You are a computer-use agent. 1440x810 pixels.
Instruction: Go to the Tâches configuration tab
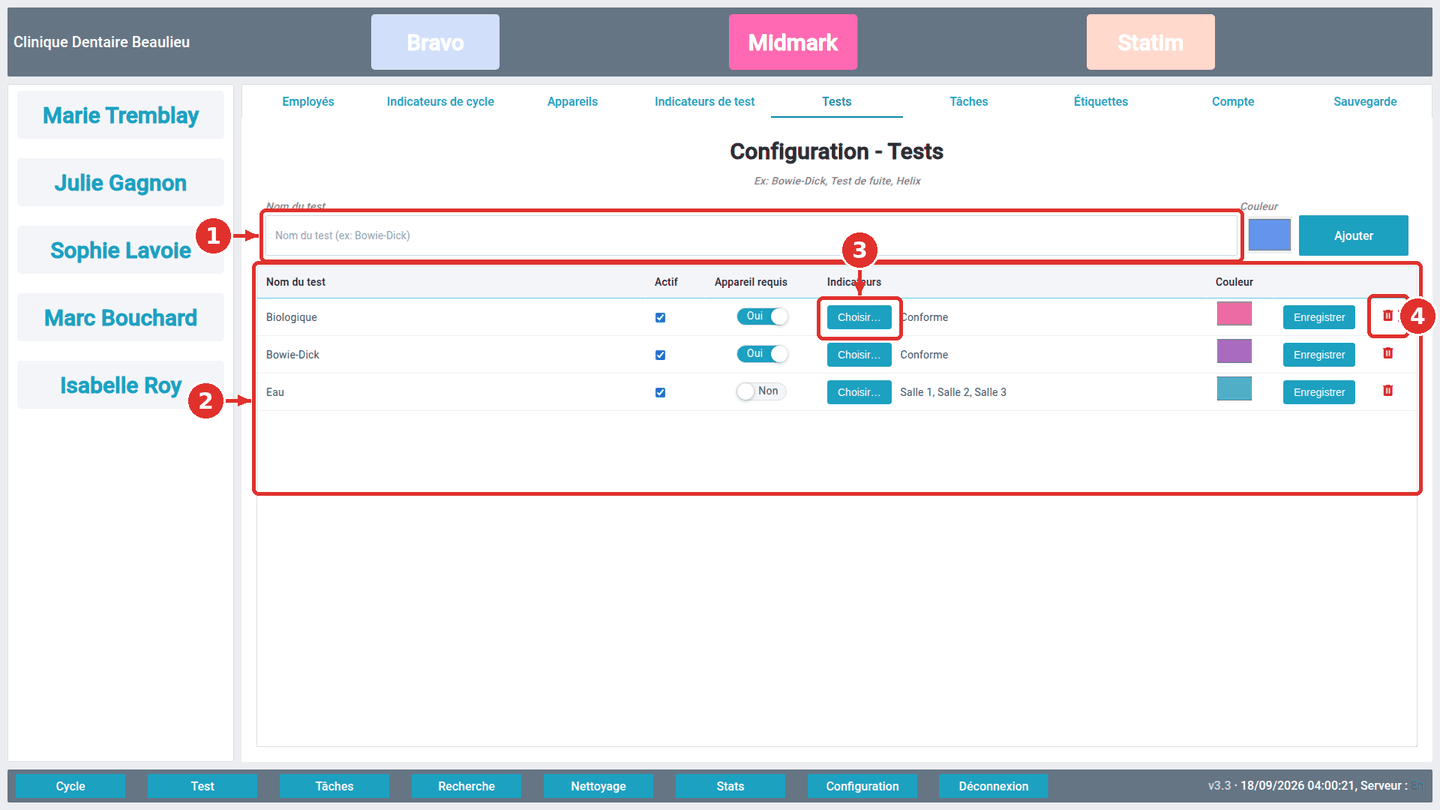point(969,102)
